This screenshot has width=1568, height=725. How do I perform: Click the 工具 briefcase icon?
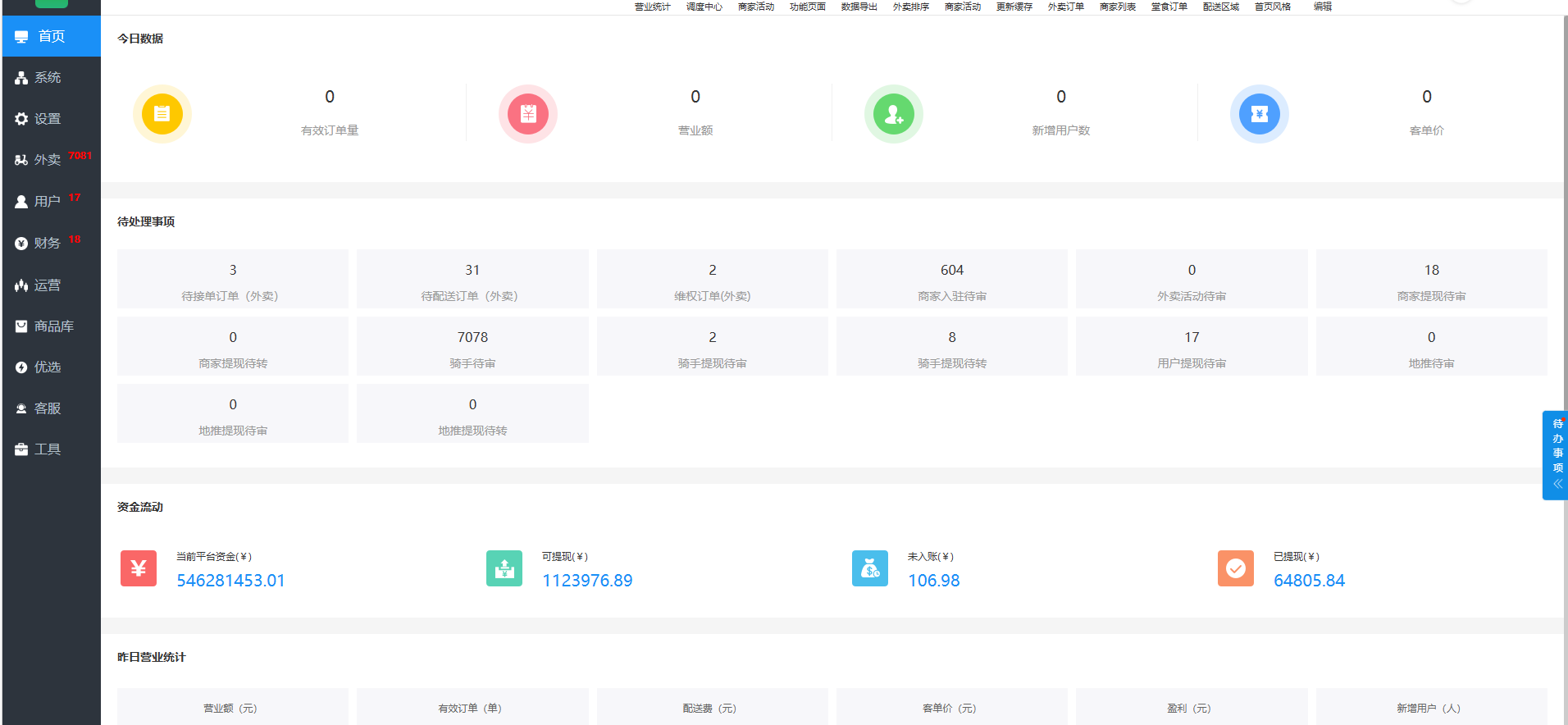click(21, 449)
